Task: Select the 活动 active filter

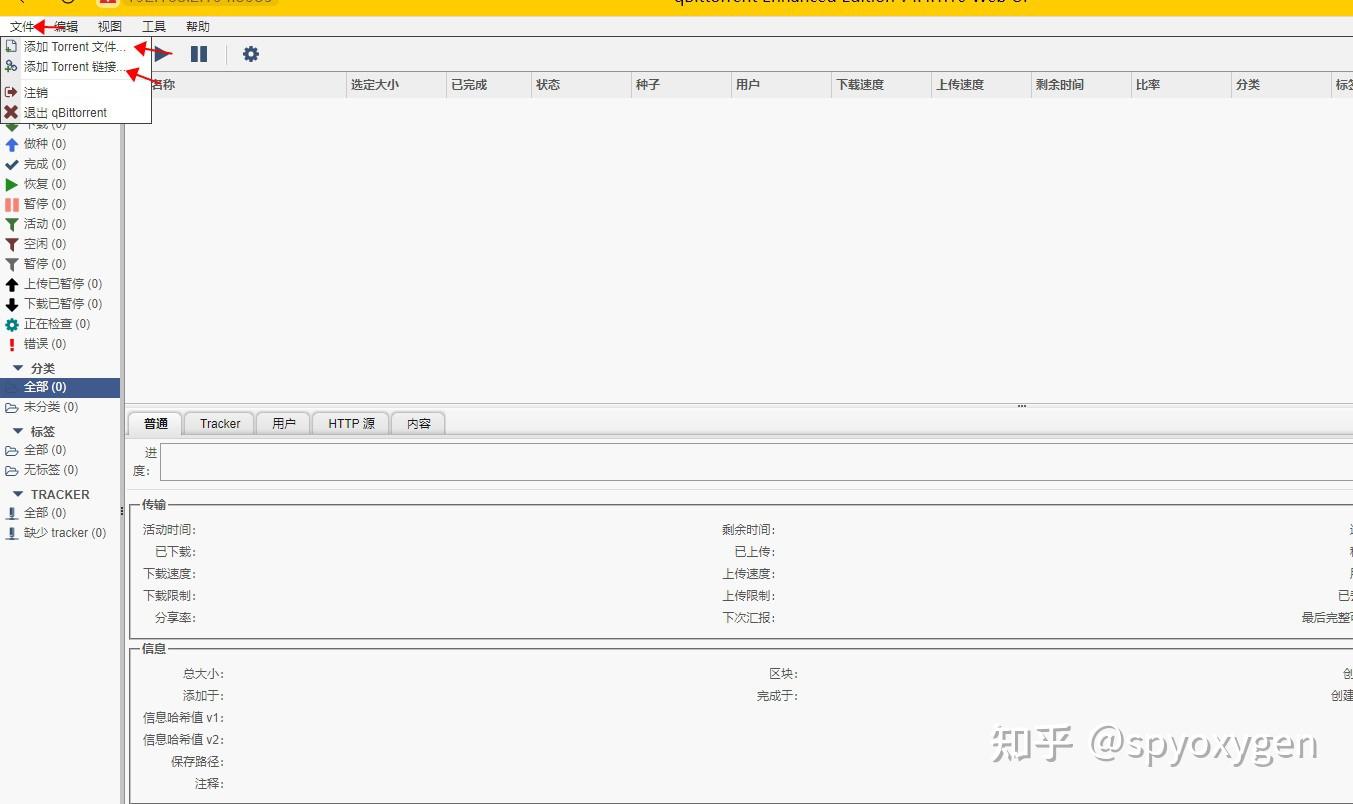Action: [x=40, y=223]
